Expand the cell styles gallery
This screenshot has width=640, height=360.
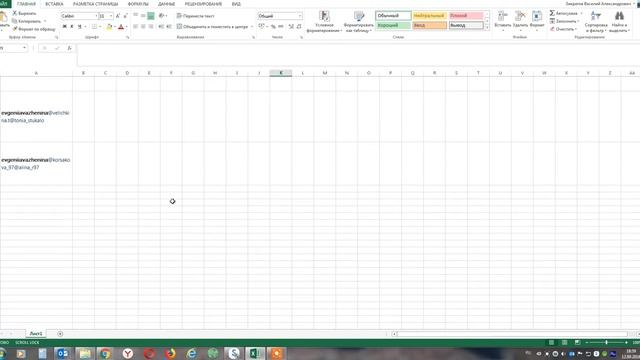pos(487,27)
